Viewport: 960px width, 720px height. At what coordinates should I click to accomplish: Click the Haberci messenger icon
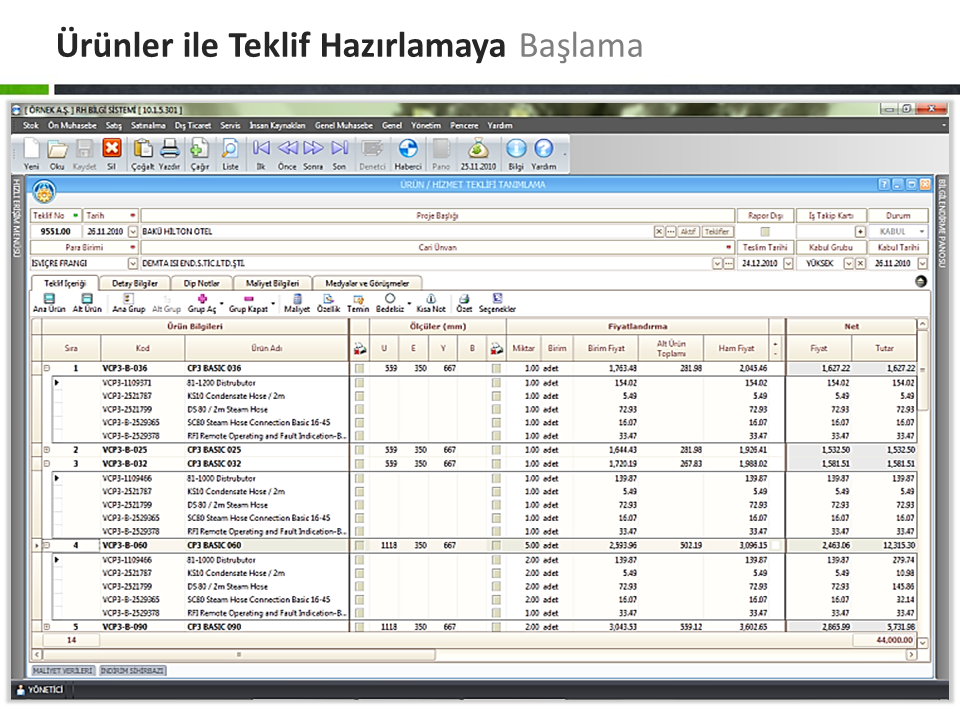coord(408,150)
